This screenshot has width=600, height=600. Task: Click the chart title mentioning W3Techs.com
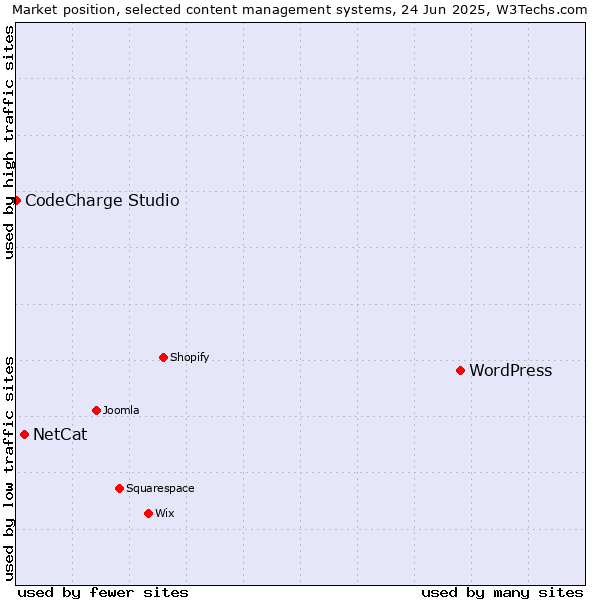click(300, 10)
